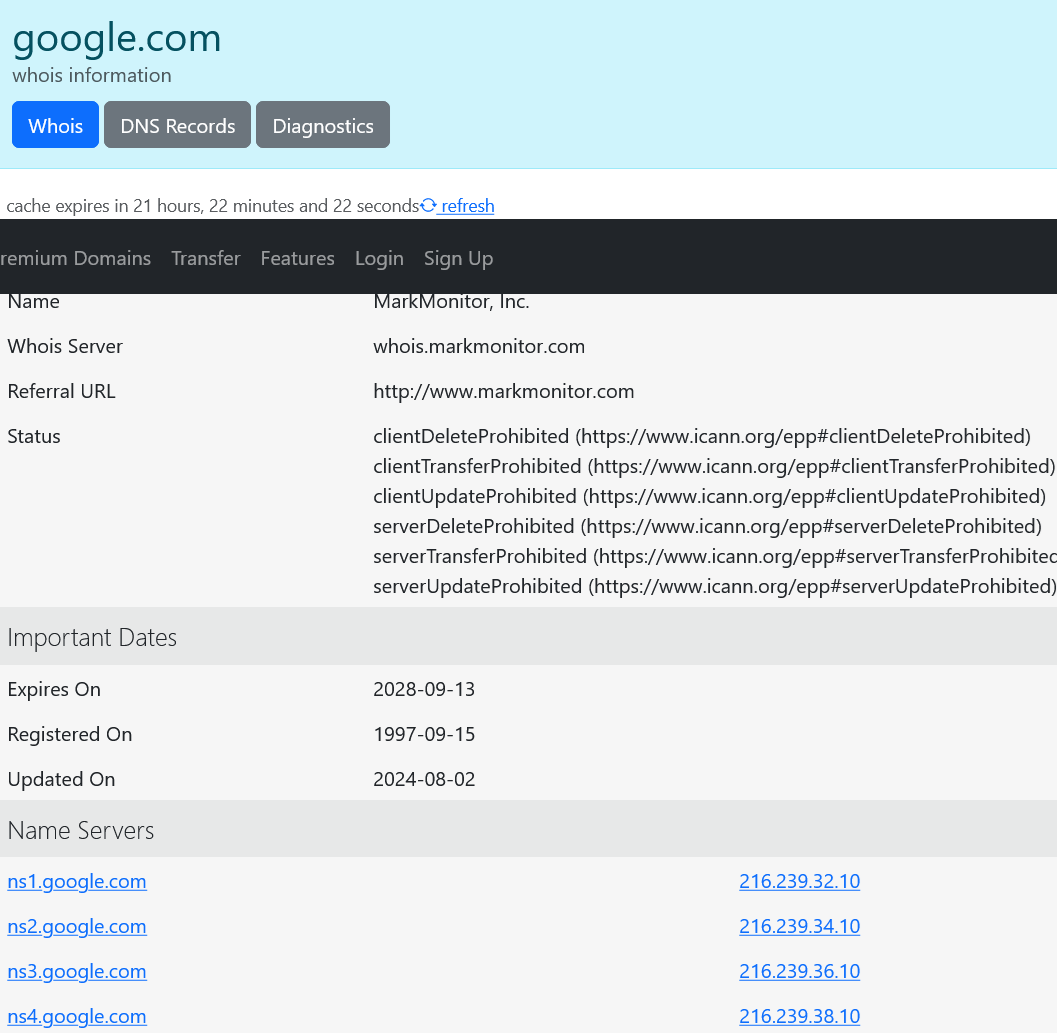1057x1033 pixels.
Task: Select the serverTransferProhibited status line
Action: point(715,556)
